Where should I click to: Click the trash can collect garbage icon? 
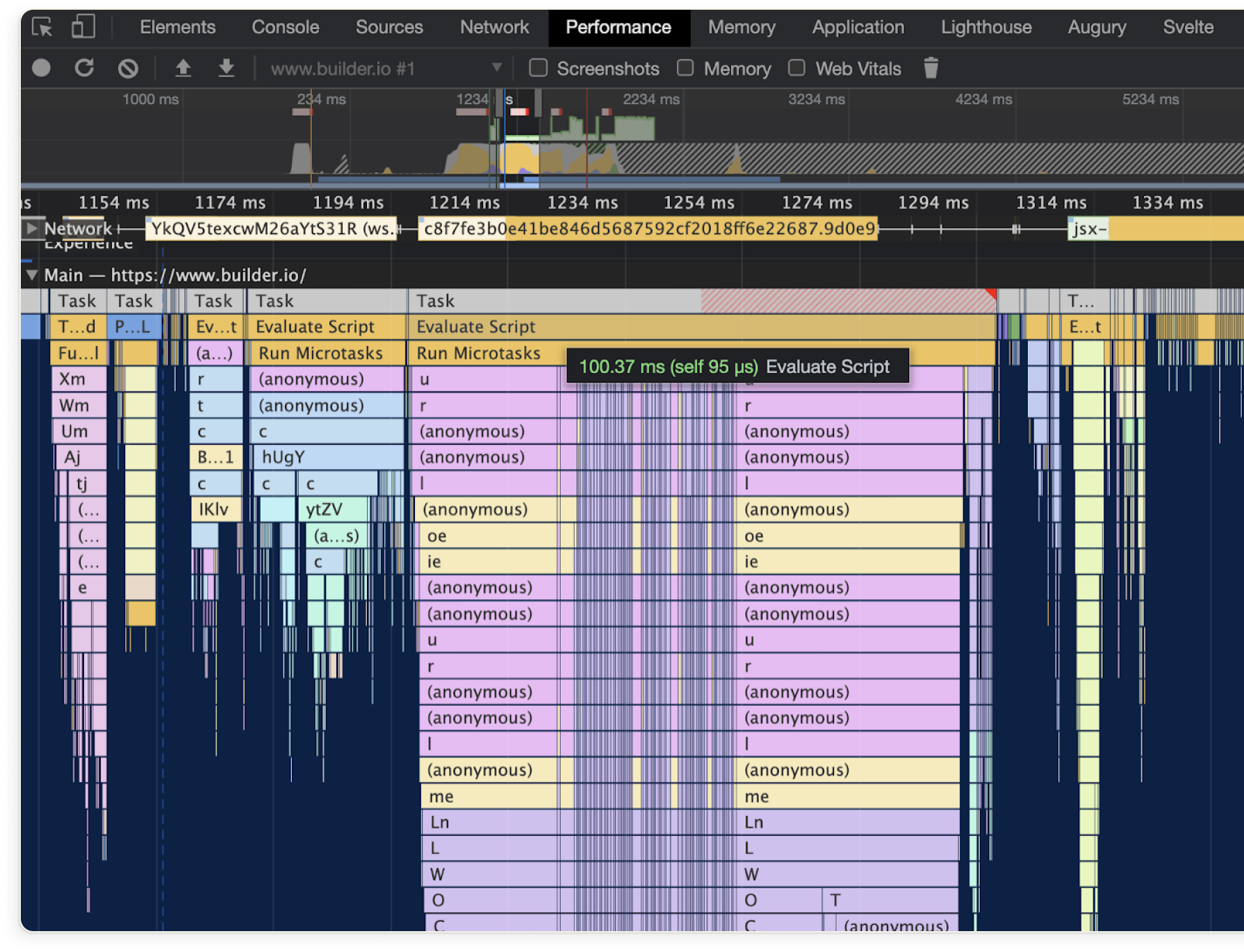(x=931, y=68)
